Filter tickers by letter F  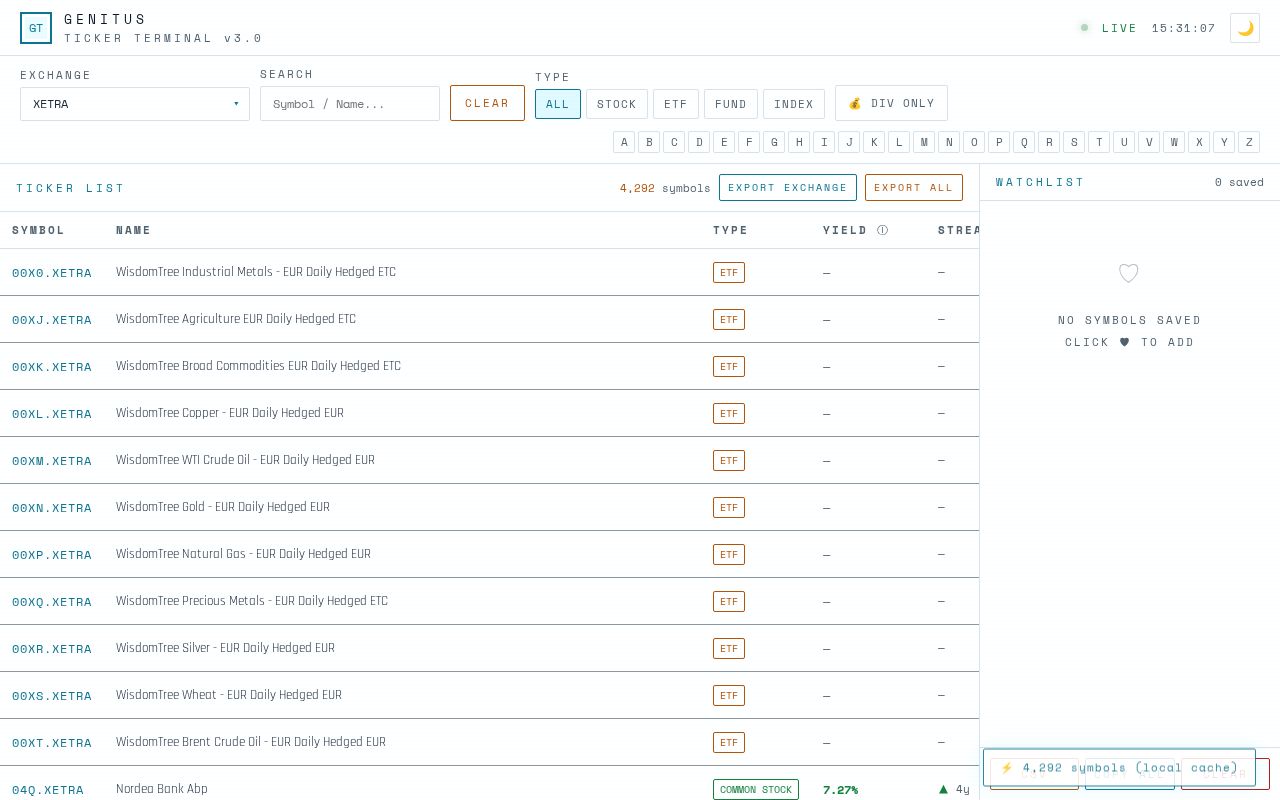point(749,142)
